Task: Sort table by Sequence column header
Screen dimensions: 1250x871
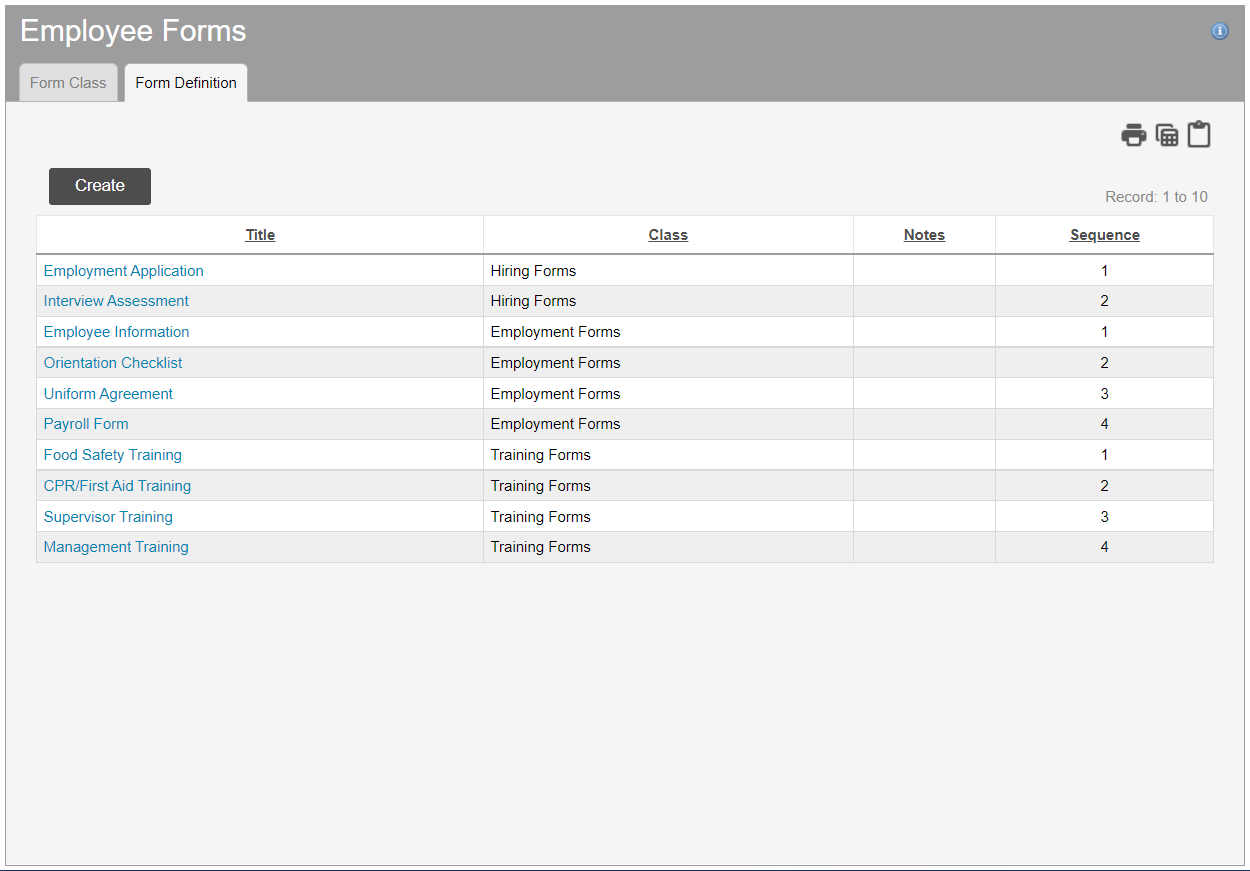Action: [1104, 235]
